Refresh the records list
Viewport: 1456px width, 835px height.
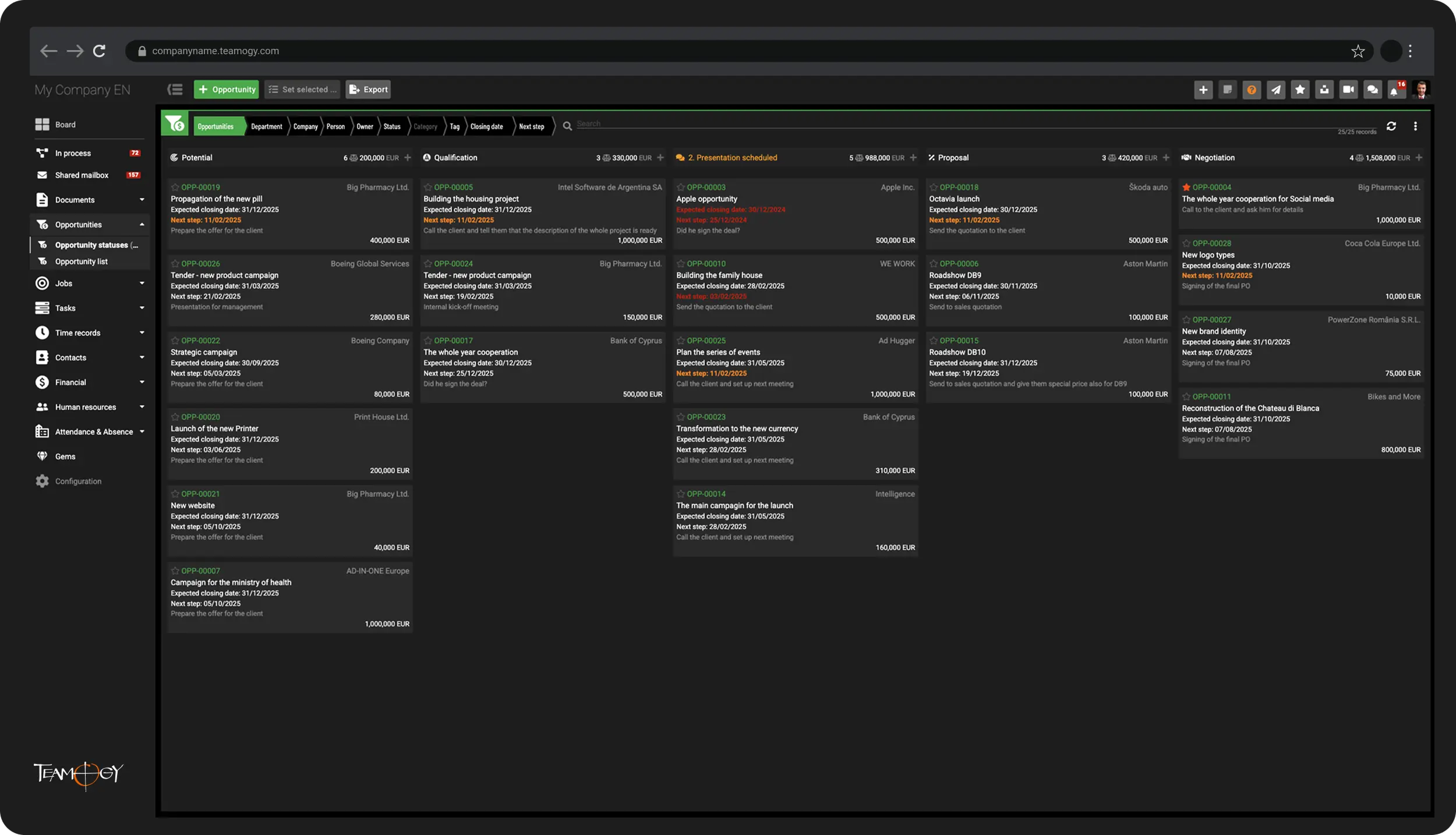click(x=1391, y=126)
